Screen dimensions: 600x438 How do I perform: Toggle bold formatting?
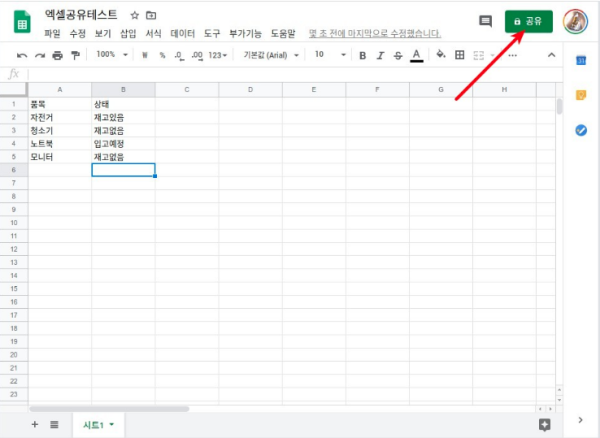click(x=362, y=55)
